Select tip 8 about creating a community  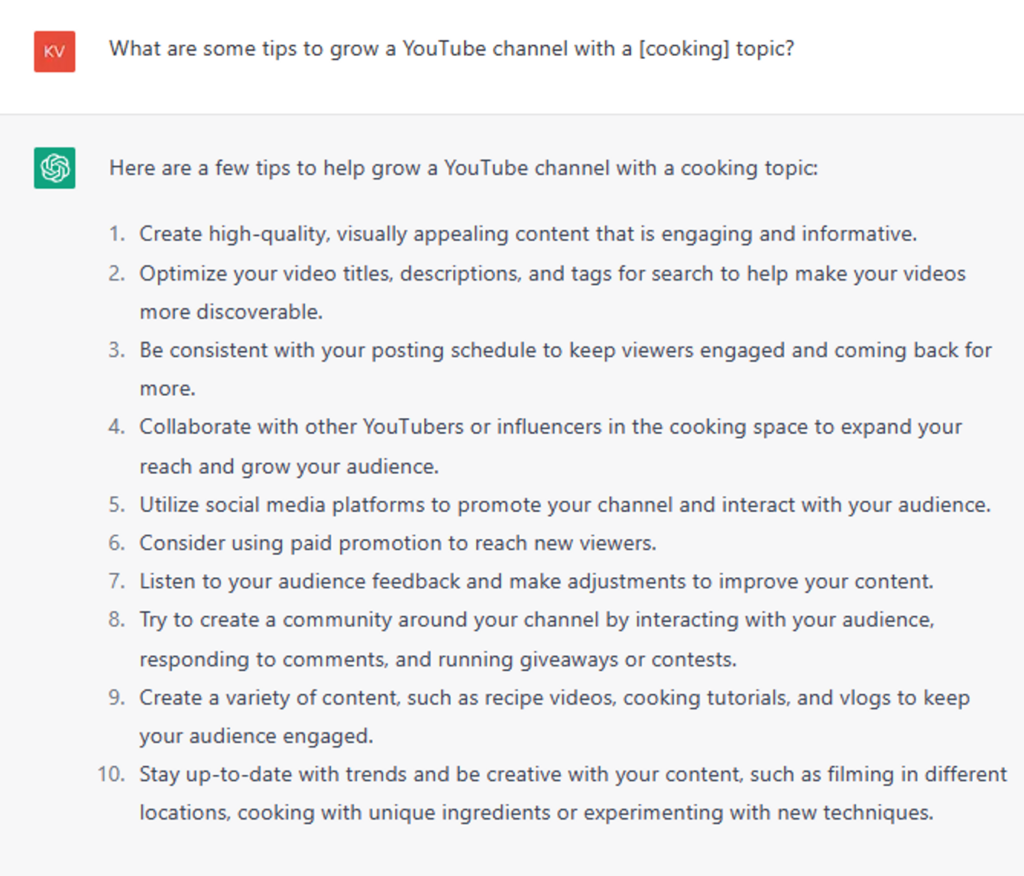click(537, 639)
